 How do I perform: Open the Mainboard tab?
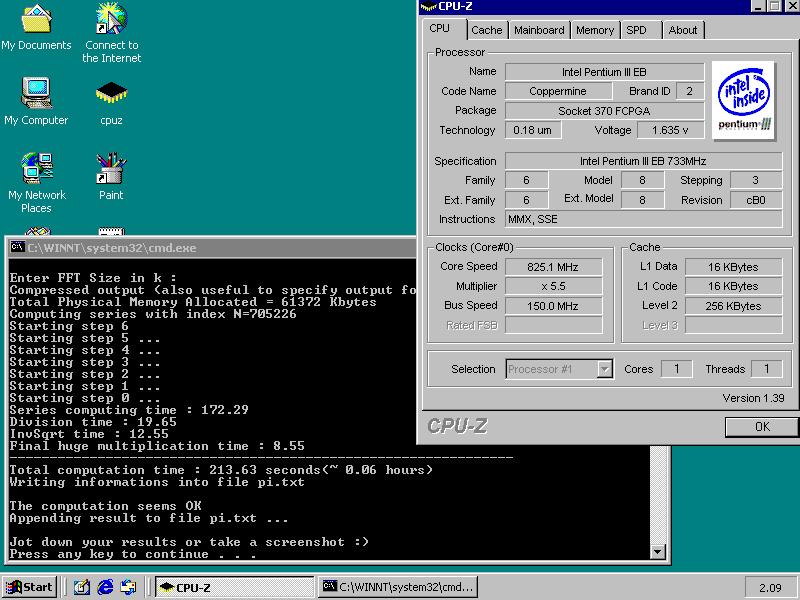539,30
